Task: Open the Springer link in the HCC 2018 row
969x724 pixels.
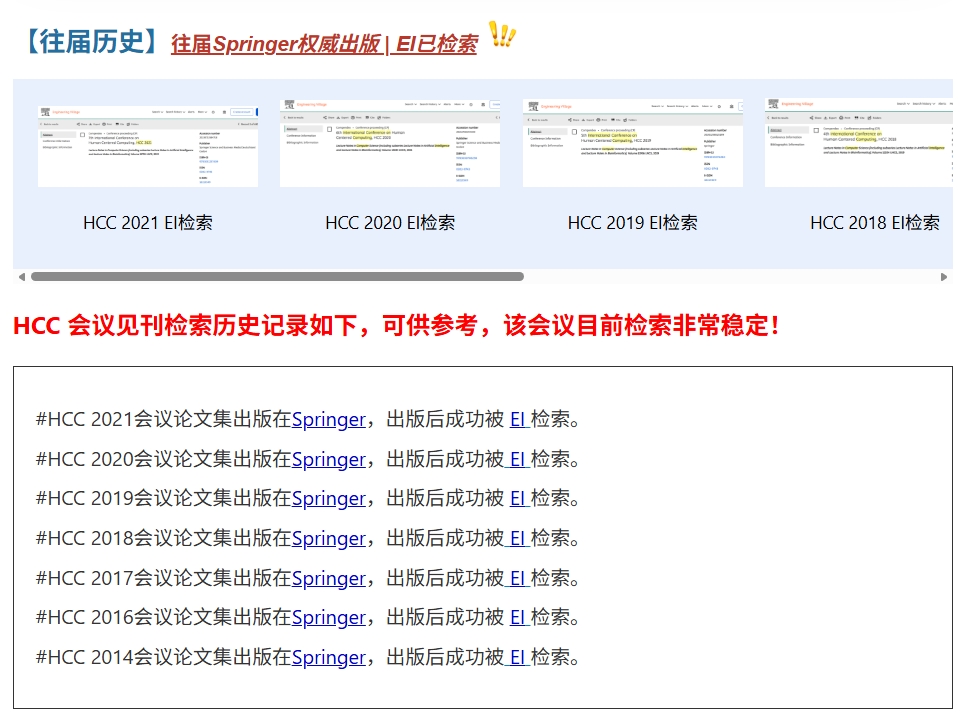Action: click(x=329, y=538)
